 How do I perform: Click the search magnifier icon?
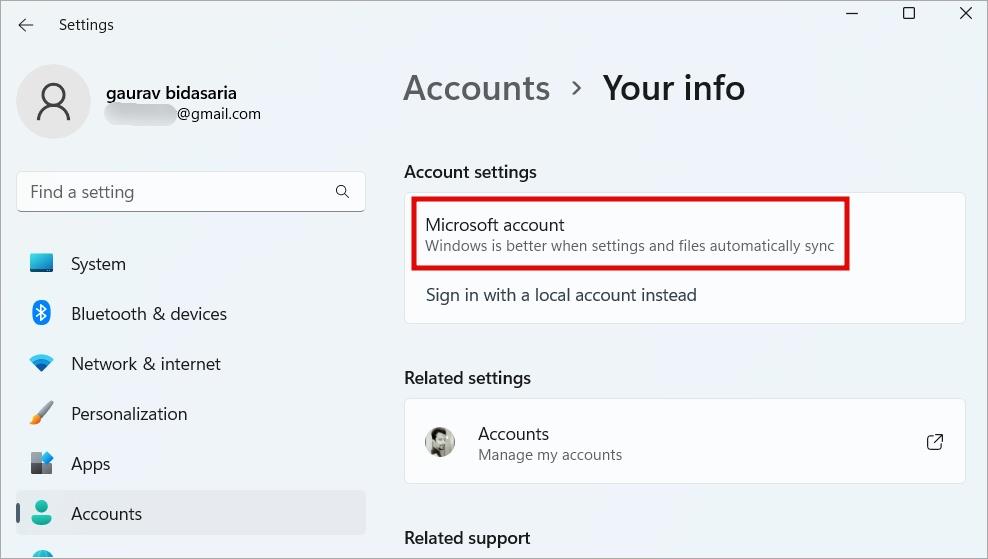point(342,192)
